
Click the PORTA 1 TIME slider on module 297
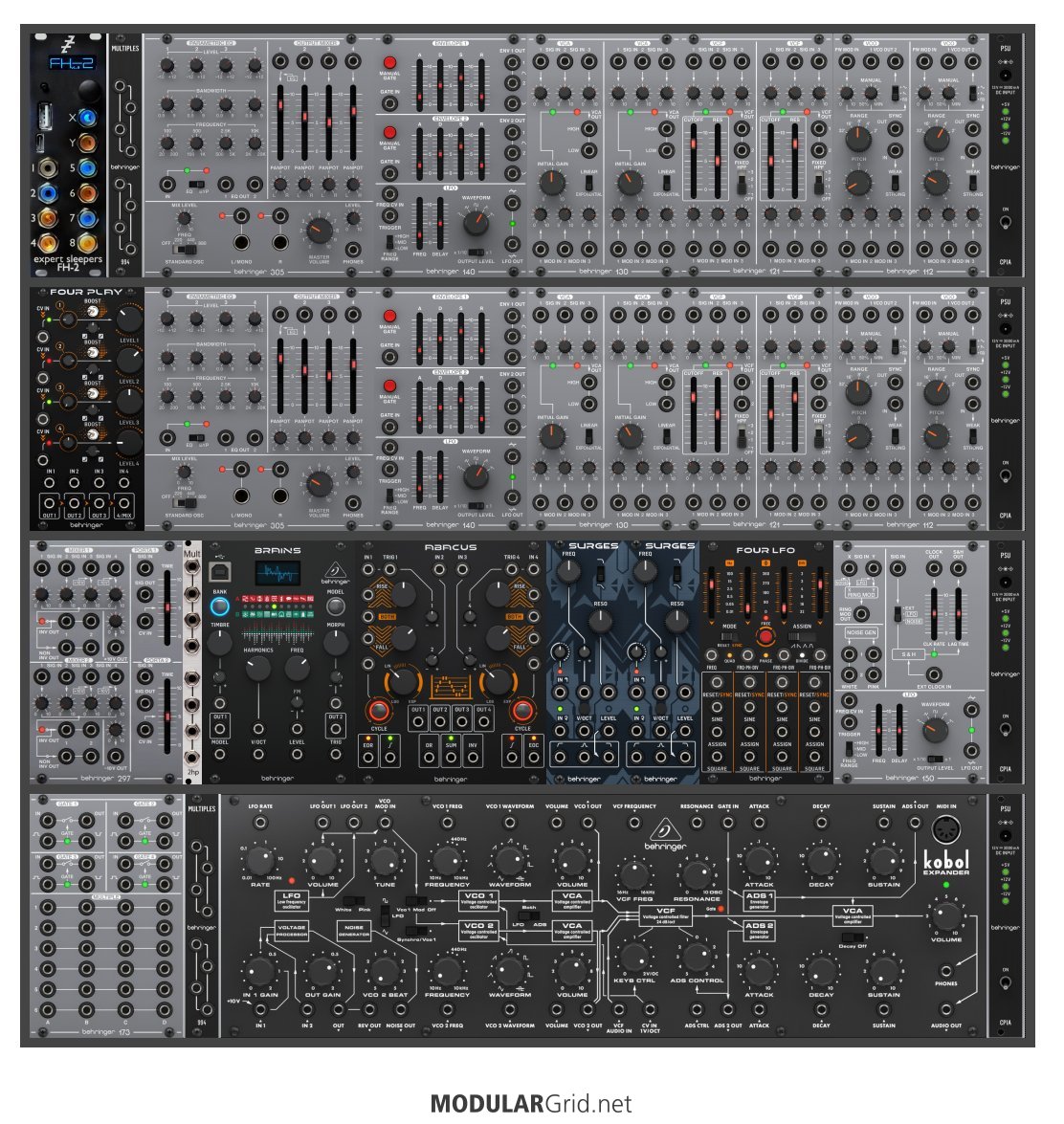coord(167,607)
